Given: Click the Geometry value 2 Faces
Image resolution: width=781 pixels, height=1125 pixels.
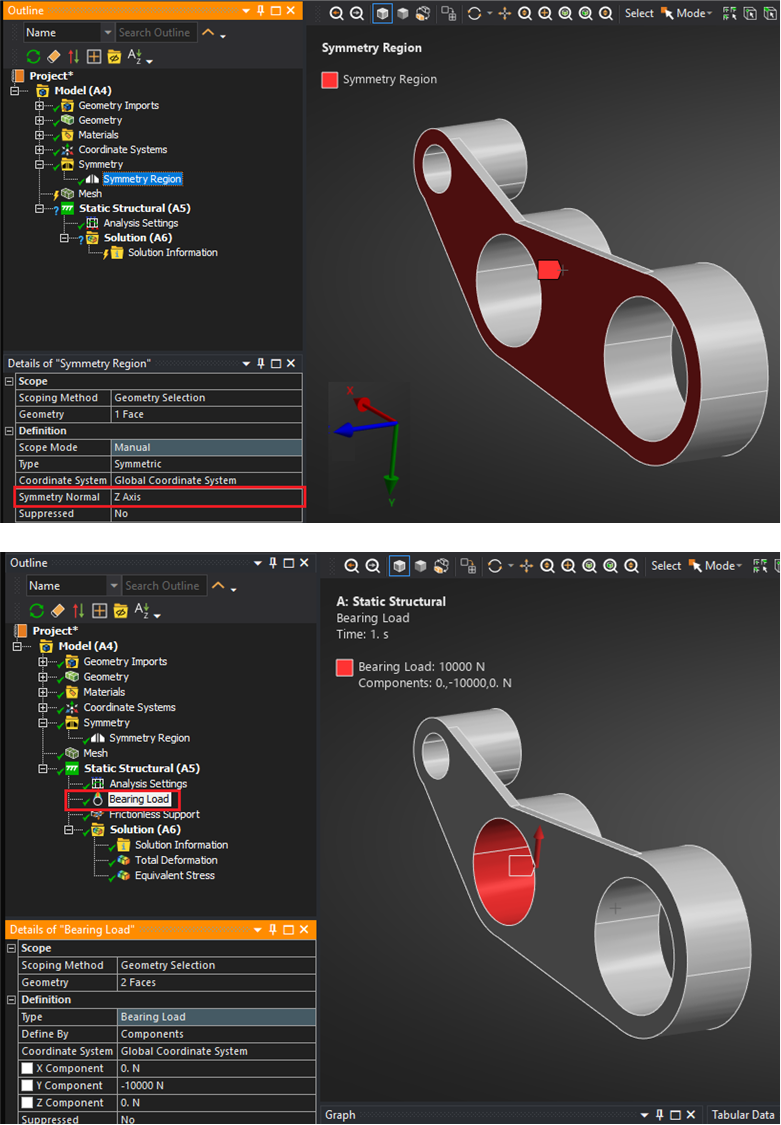Looking at the screenshot, I should point(217,983).
